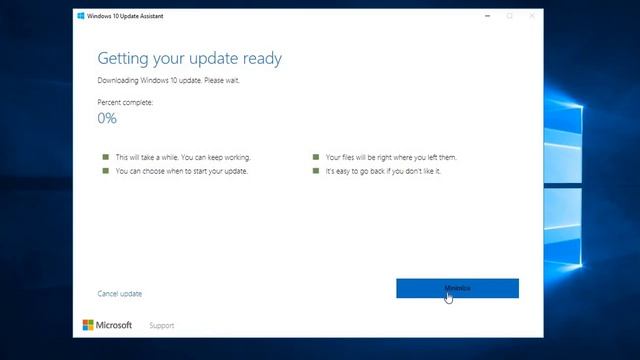Click 'You can choose when to start' text
This screenshot has height=360, width=640.
tap(182, 171)
